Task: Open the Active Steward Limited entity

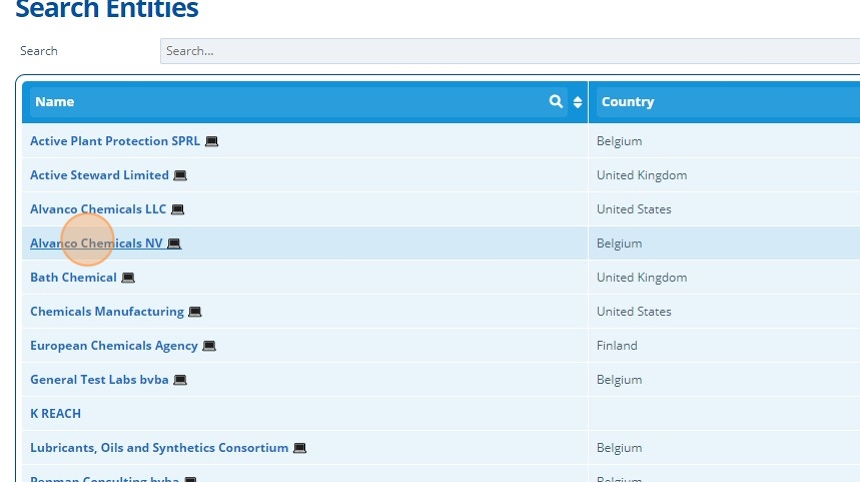Action: [99, 175]
